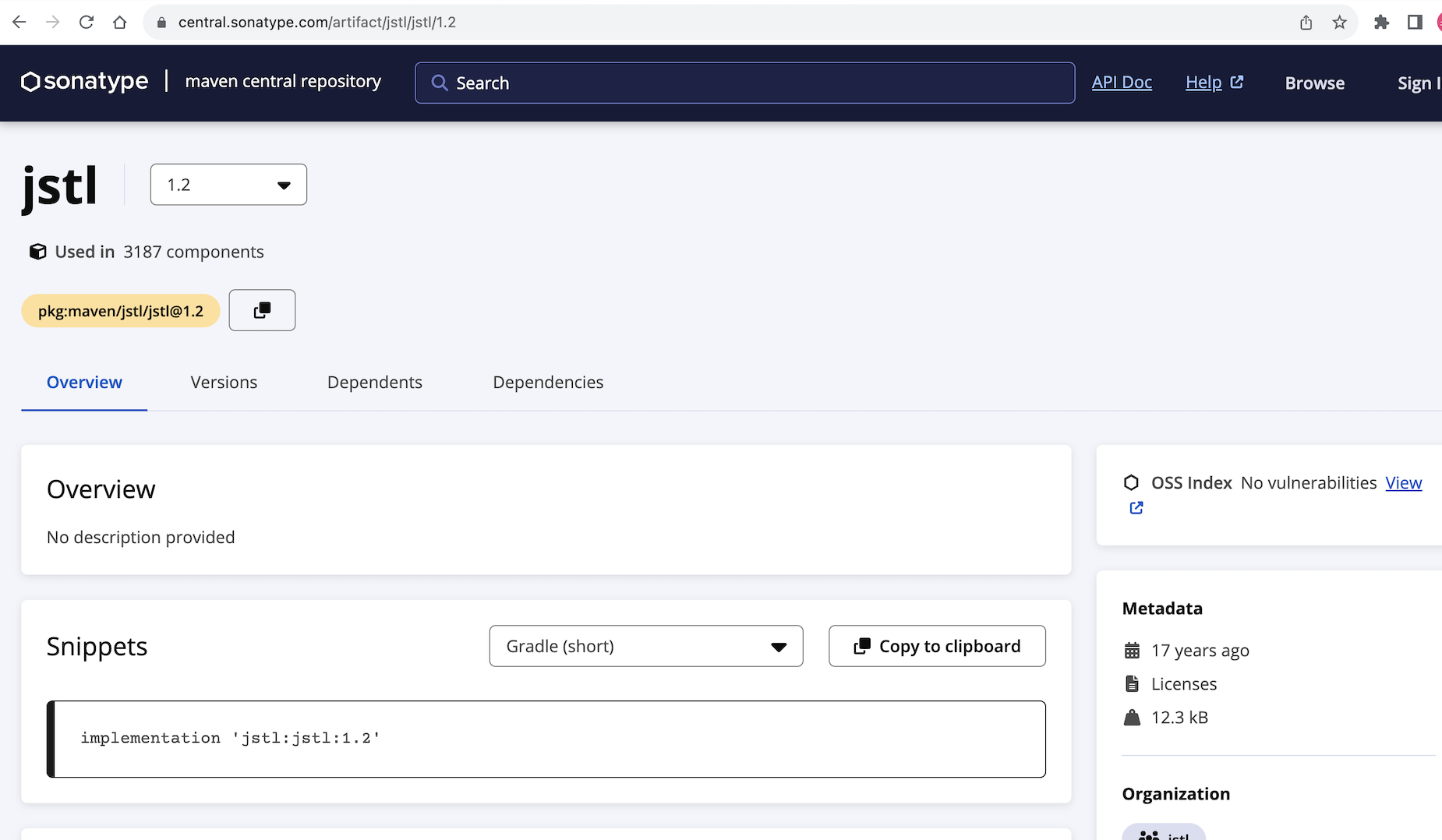Click the Snippets heading
Image resolution: width=1442 pixels, height=840 pixels.
coord(97,646)
